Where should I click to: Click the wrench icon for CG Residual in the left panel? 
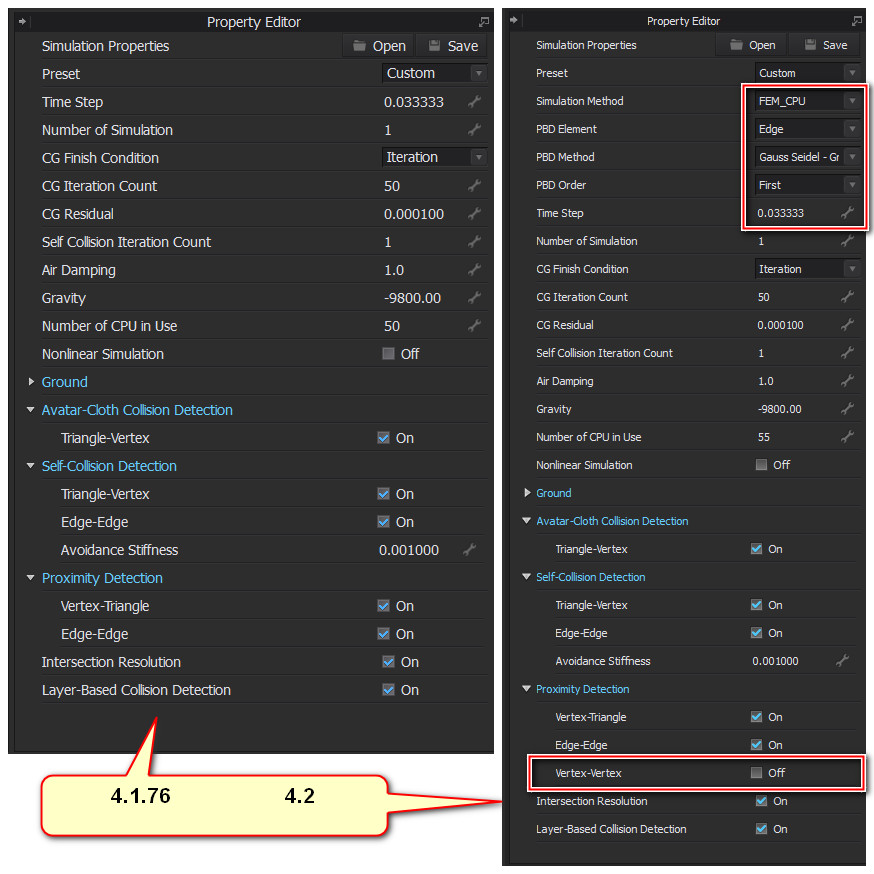(474, 214)
